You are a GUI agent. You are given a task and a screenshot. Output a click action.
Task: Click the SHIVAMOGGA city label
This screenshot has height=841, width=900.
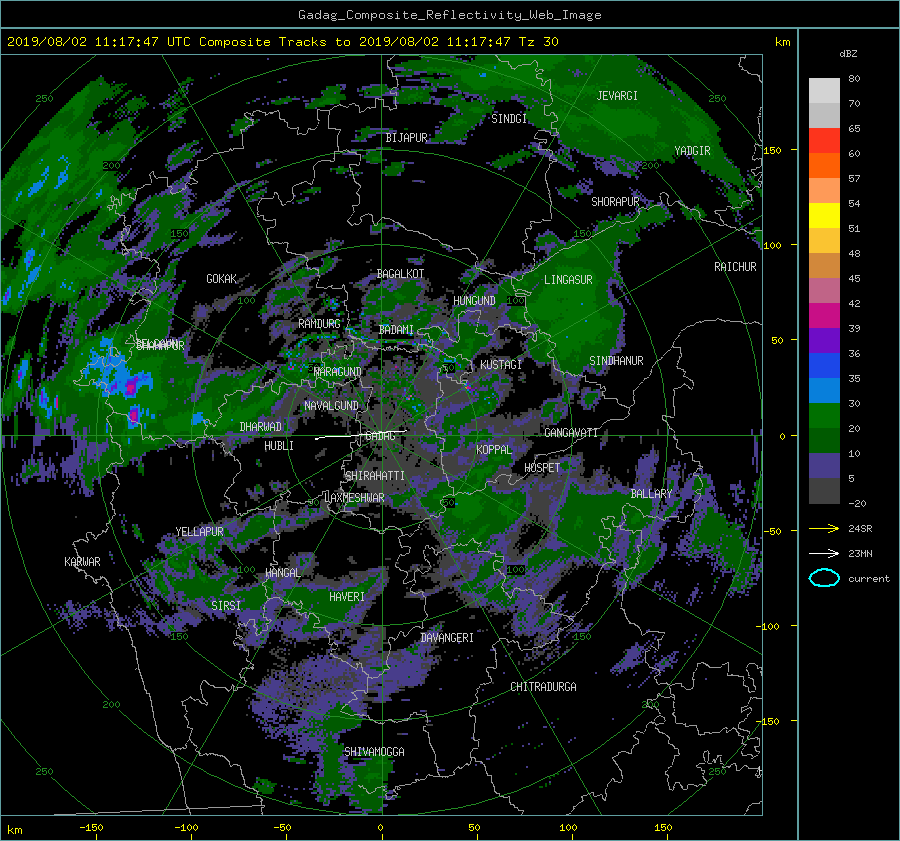(374, 752)
